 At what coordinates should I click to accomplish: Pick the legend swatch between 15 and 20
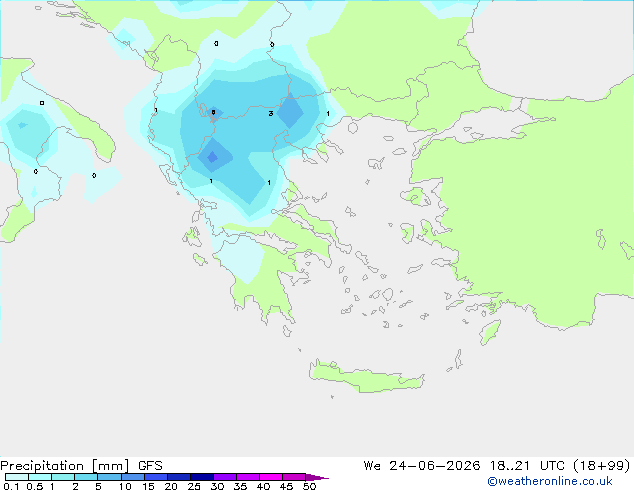pos(155,477)
